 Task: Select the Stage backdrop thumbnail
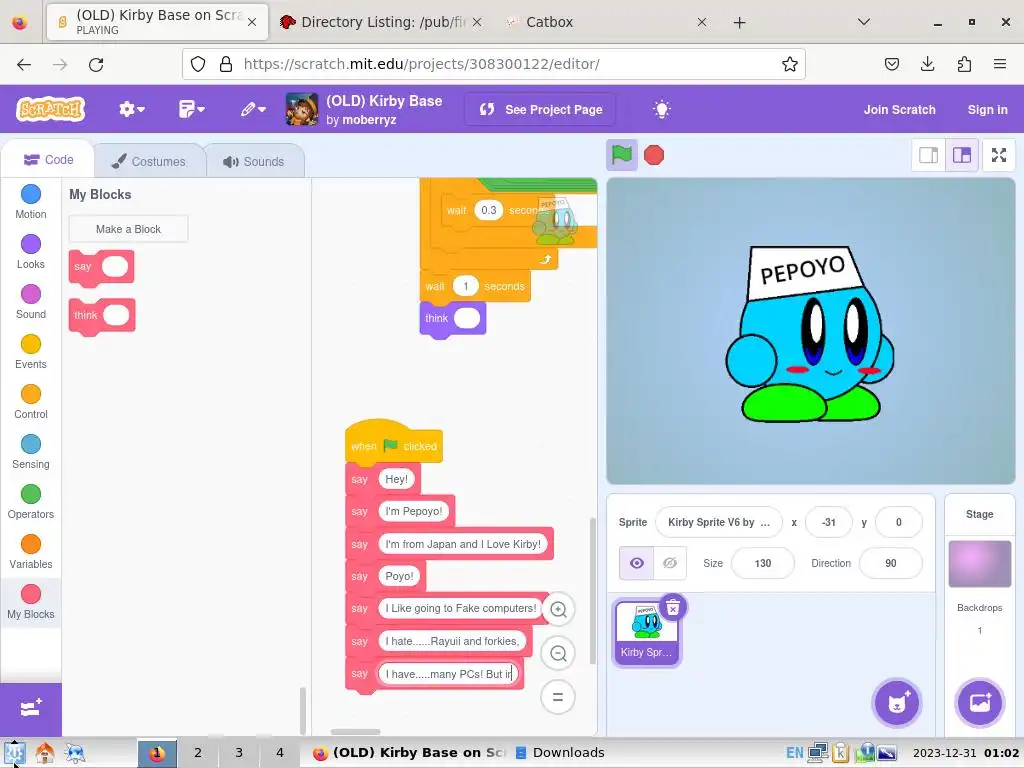click(979, 564)
